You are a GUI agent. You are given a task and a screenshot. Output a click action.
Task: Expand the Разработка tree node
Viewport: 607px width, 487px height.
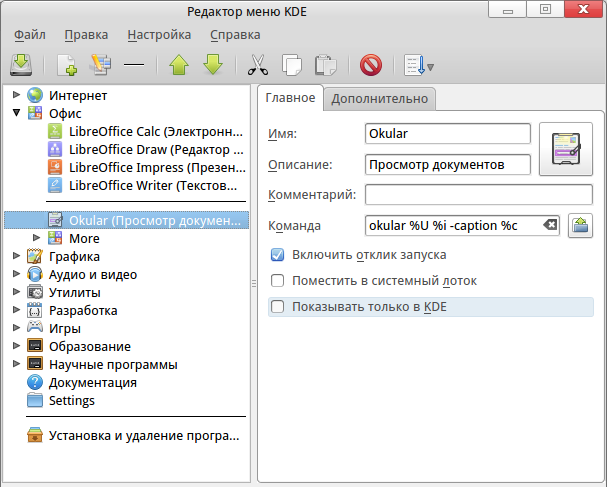click(x=16, y=310)
